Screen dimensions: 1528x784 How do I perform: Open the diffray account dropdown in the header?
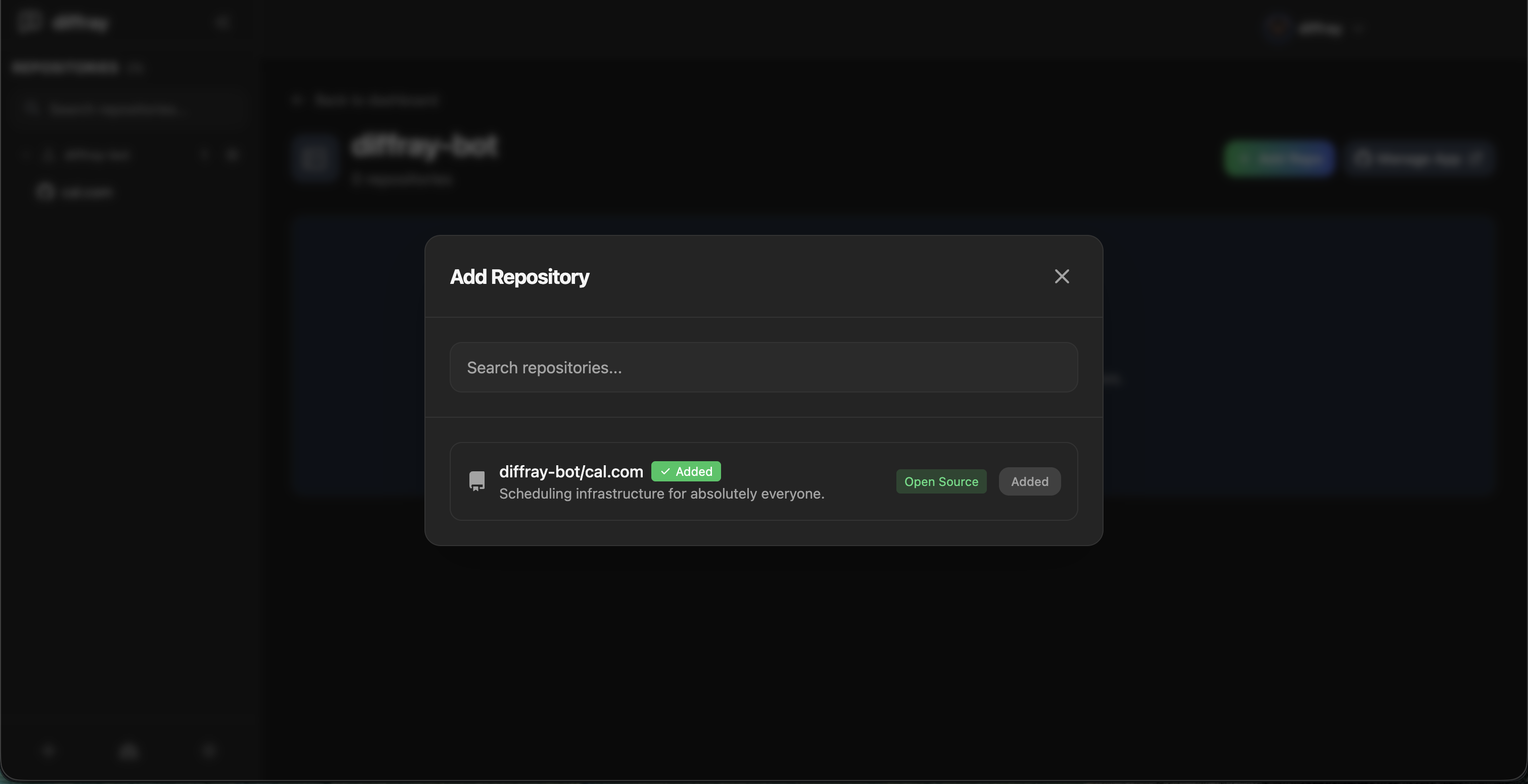1317,28
